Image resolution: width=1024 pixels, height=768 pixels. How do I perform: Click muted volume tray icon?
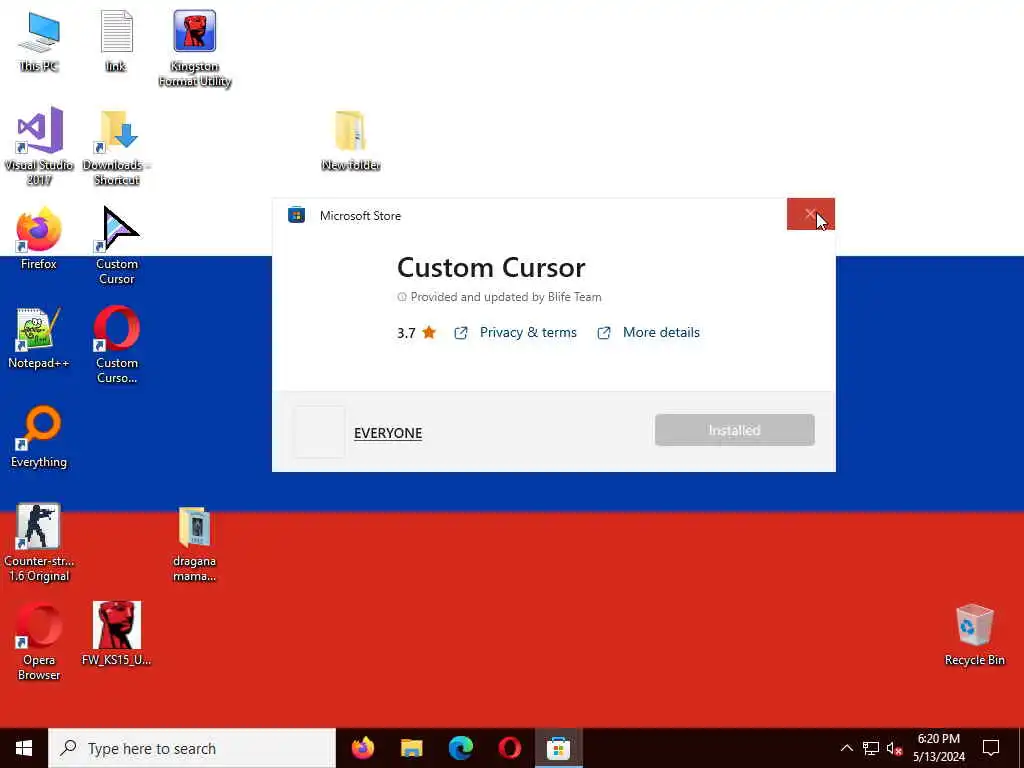[x=894, y=748]
